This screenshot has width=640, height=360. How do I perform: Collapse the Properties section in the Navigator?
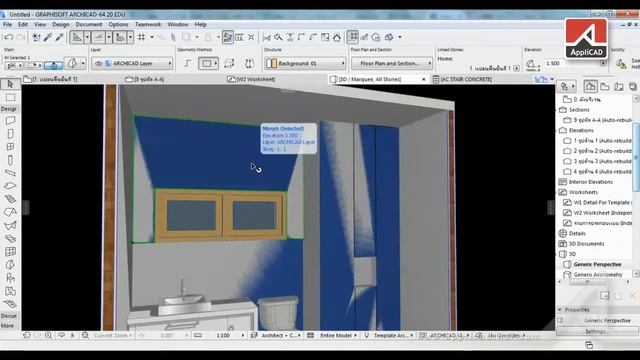click(560, 310)
